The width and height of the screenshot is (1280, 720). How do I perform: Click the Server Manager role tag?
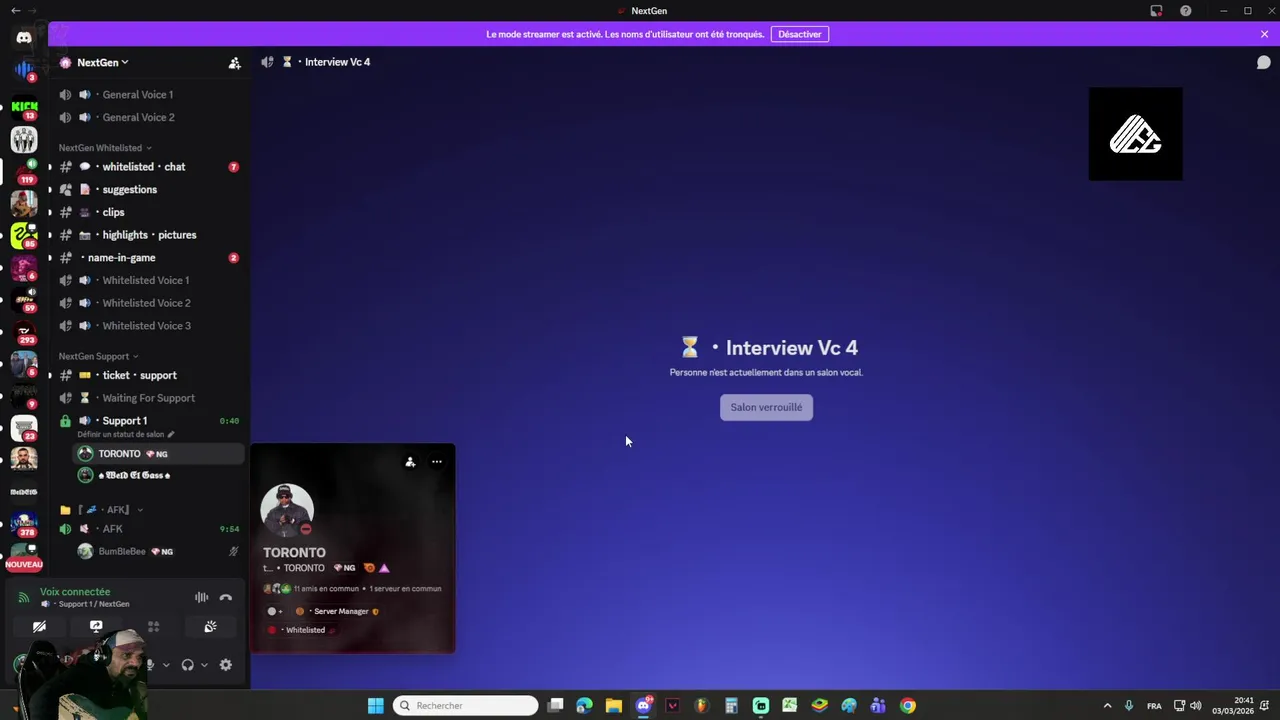[338, 611]
